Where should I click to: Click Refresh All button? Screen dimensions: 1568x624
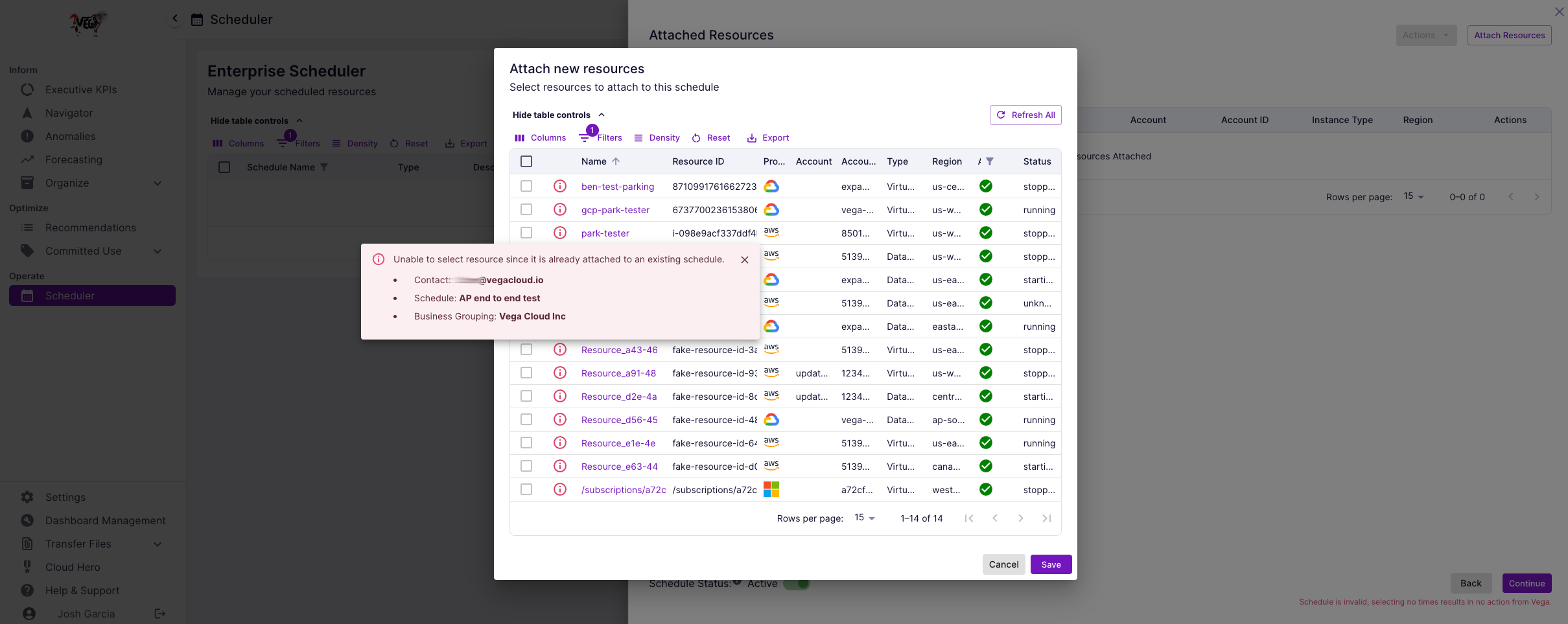tap(1025, 115)
